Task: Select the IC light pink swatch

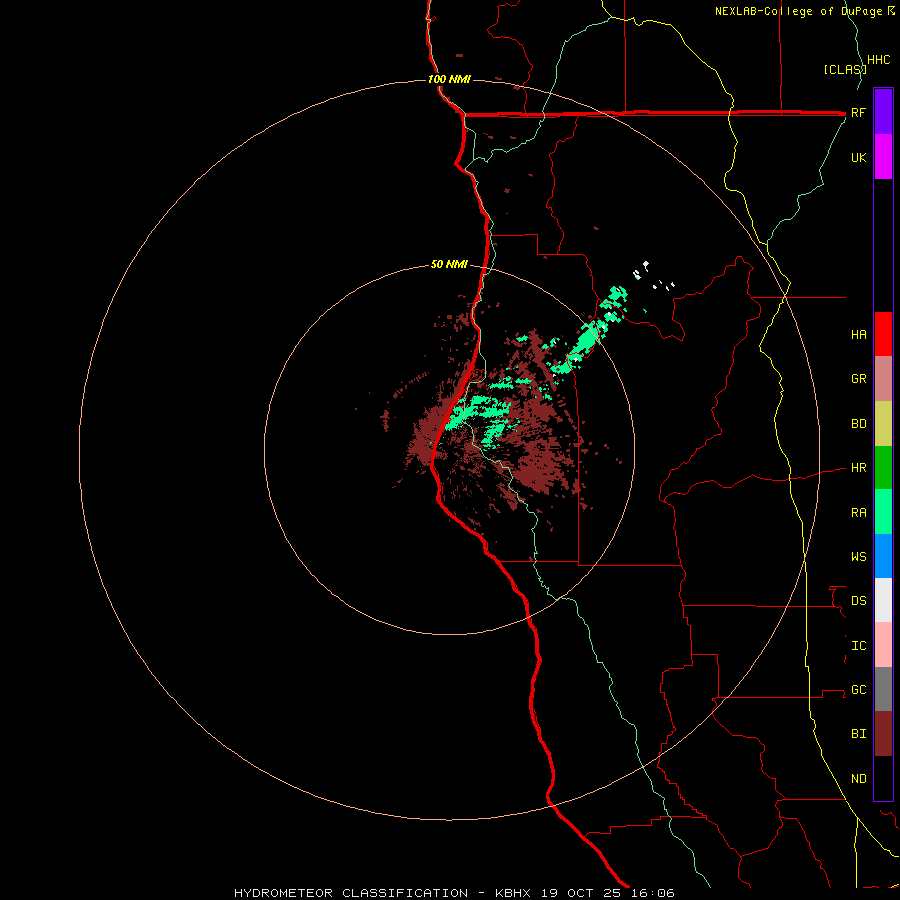Action: coord(883,645)
